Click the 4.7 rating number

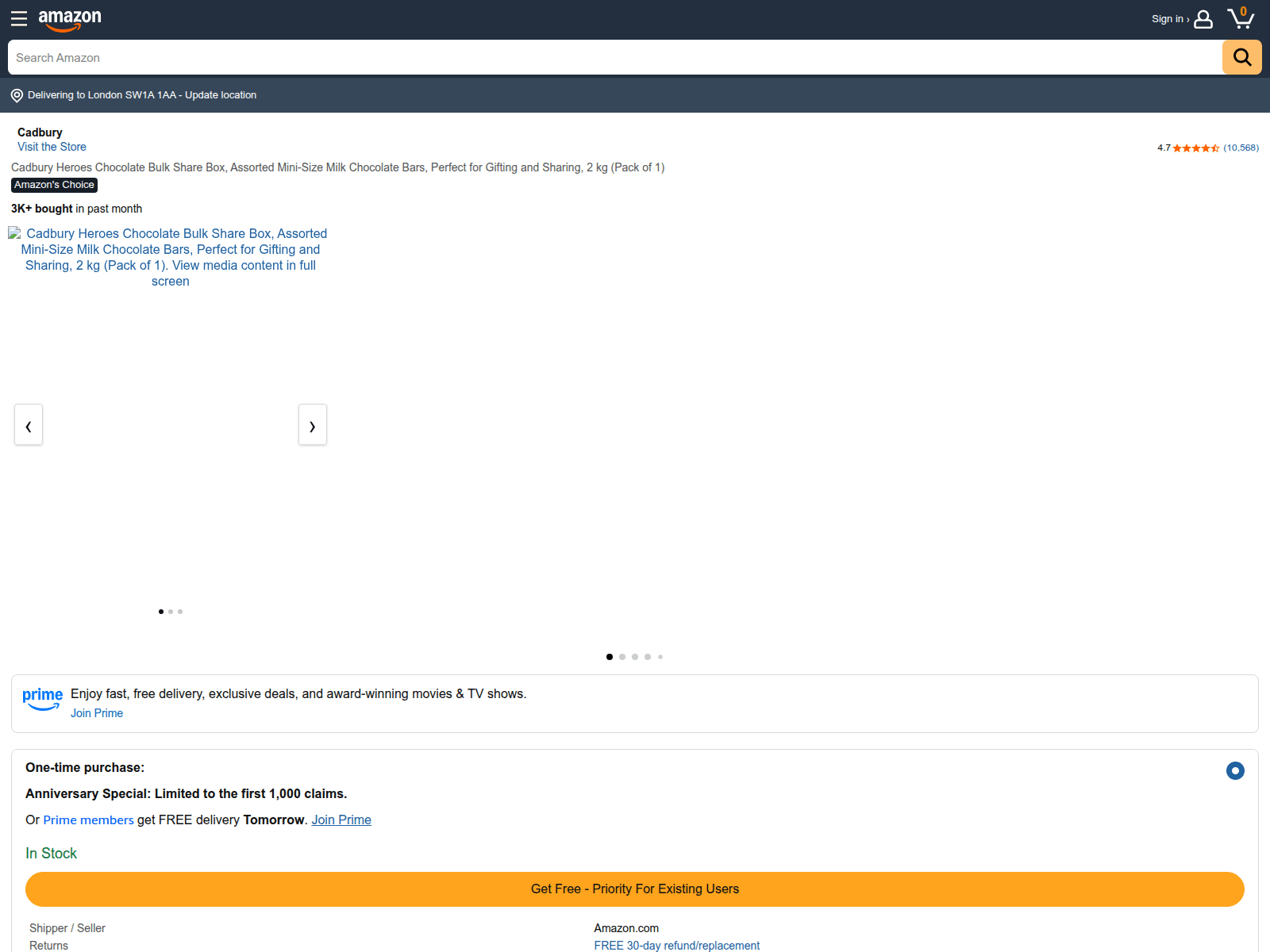tap(1164, 148)
